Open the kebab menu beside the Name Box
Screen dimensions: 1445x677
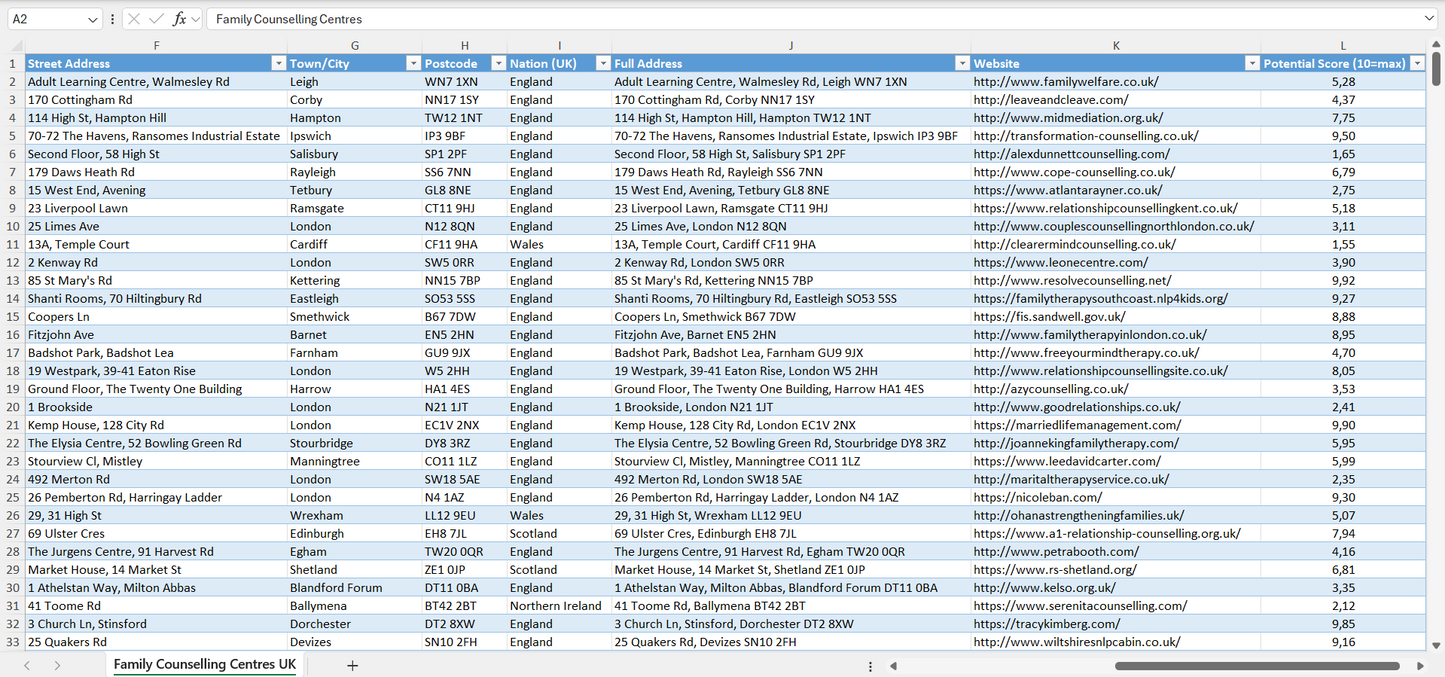112,18
